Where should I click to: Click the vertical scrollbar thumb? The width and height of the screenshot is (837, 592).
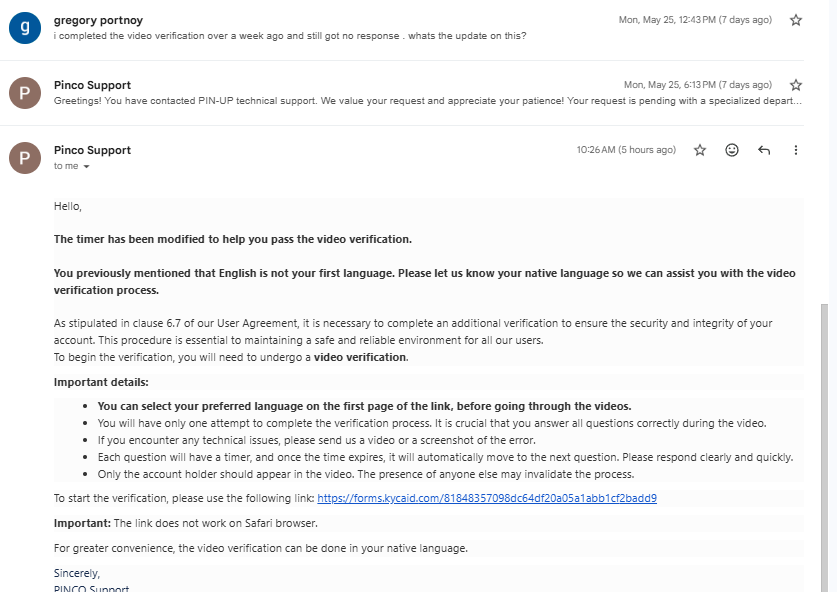click(x=825, y=447)
